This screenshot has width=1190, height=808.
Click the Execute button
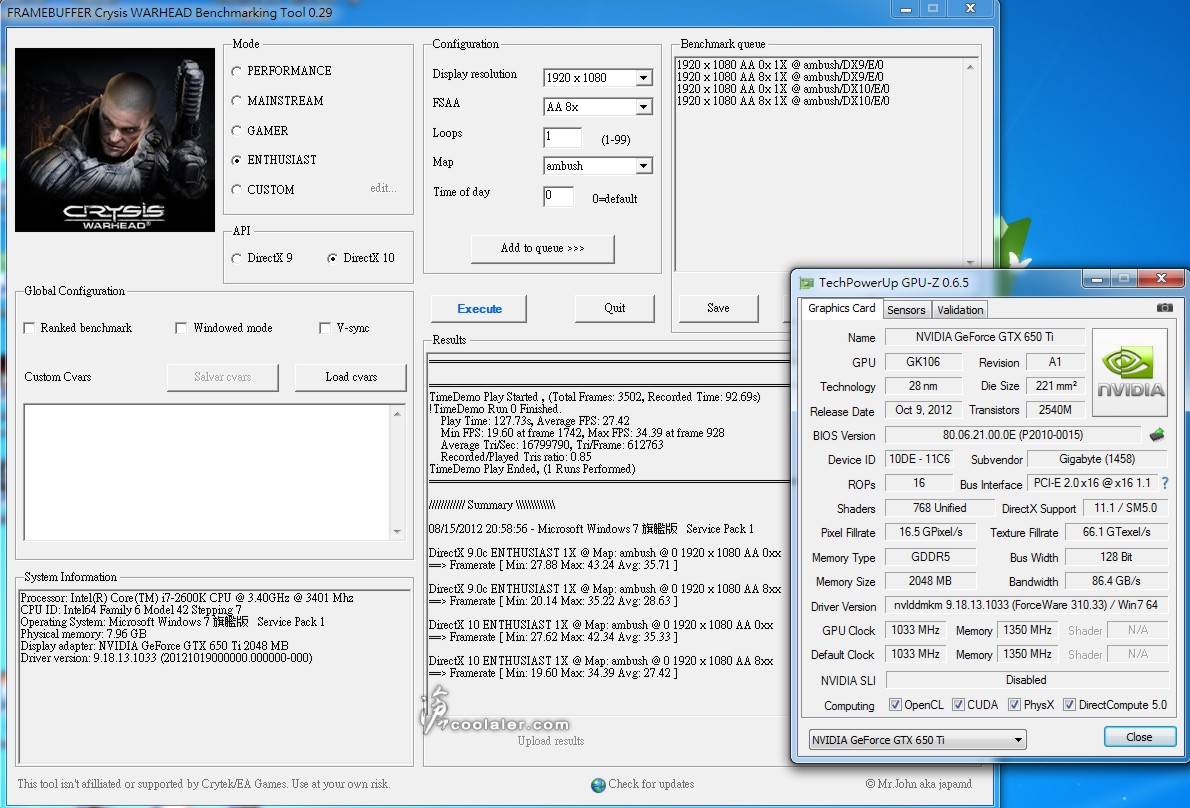479,309
